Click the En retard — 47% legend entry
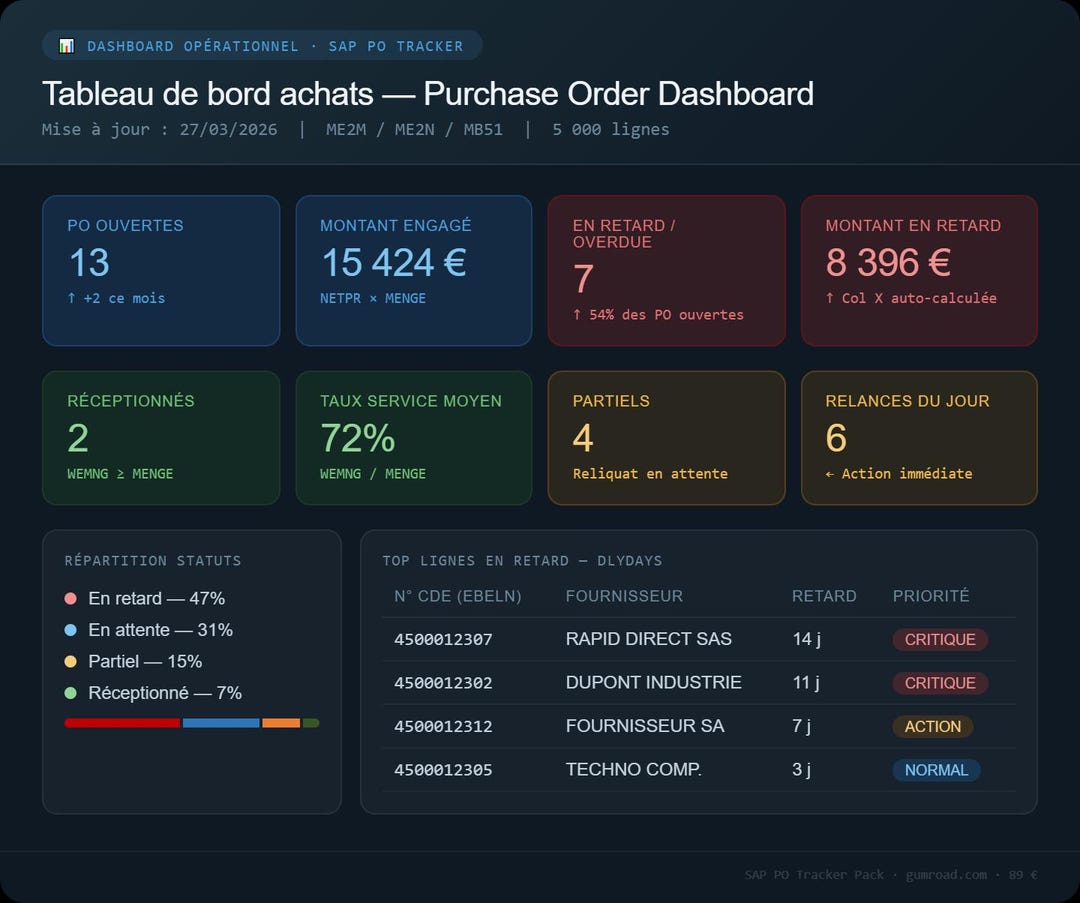The height and width of the screenshot is (903, 1080). tap(145, 599)
